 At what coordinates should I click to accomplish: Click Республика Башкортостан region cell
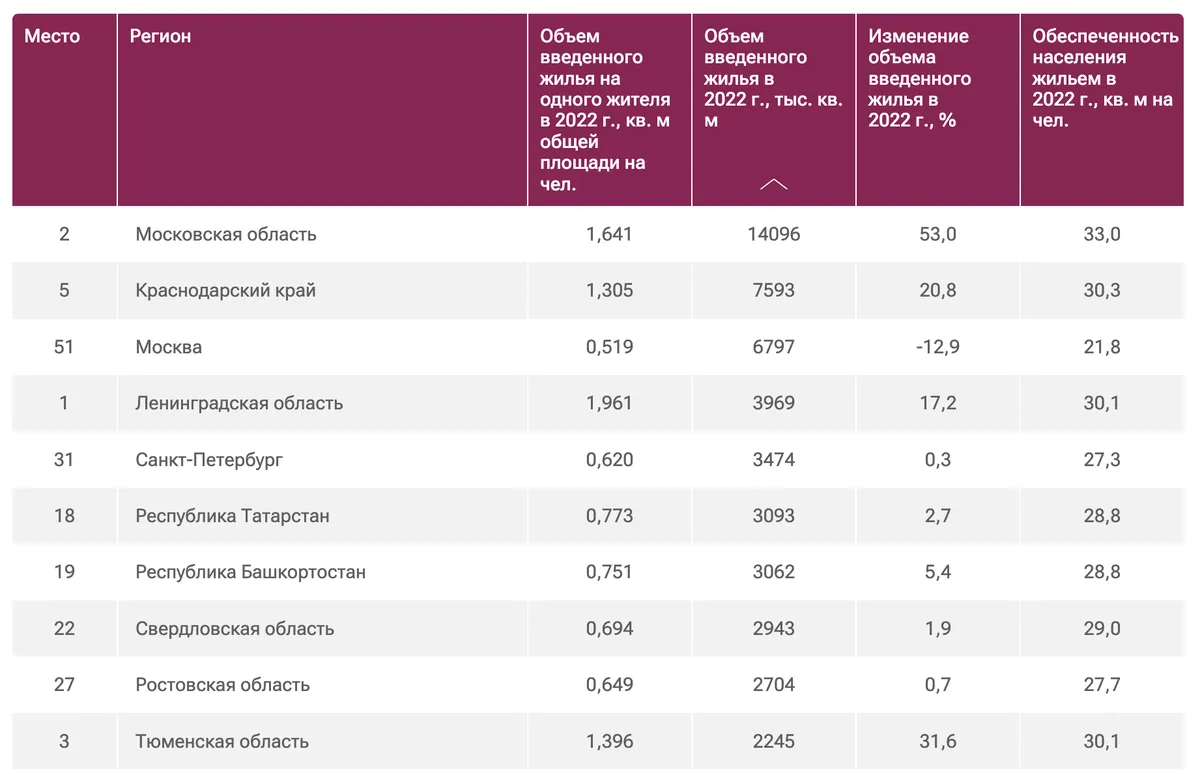(251, 572)
